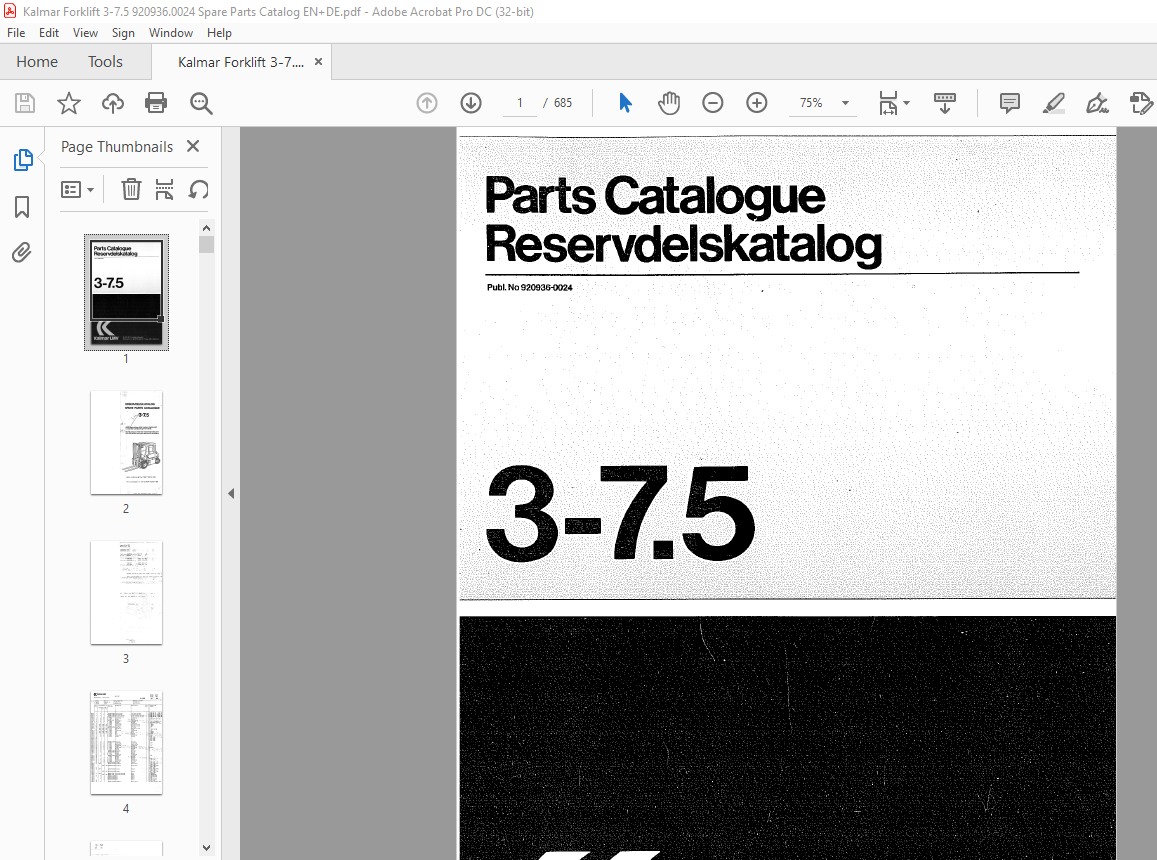Click the large '3-7.5' model text
Image resolution: width=1157 pixels, height=860 pixels.
point(620,513)
